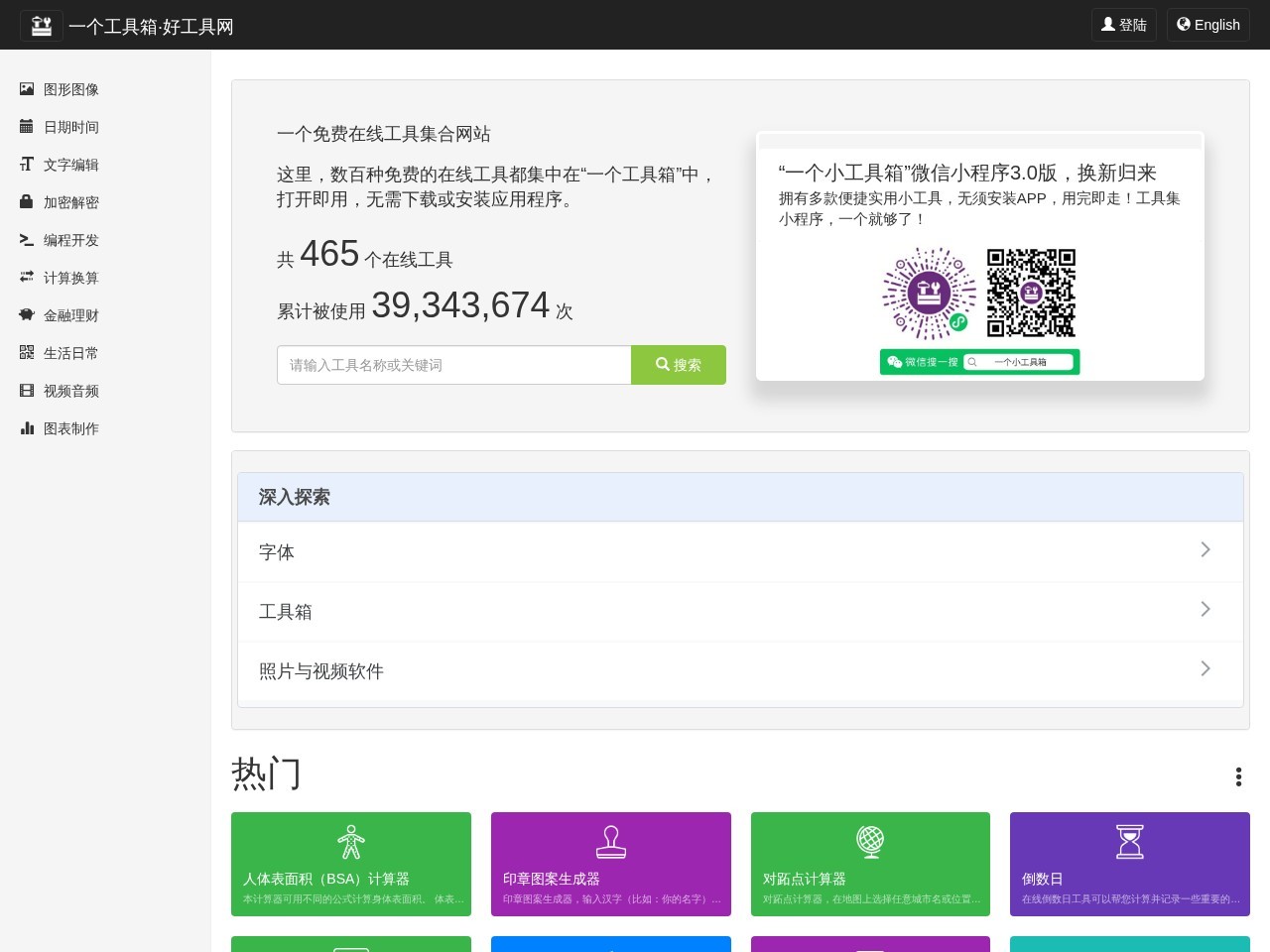
Task: Click the purple mini-program round code image
Action: (x=930, y=294)
